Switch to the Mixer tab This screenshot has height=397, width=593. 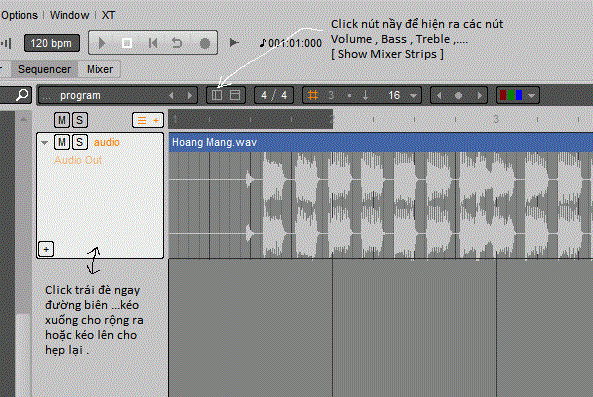[100, 69]
